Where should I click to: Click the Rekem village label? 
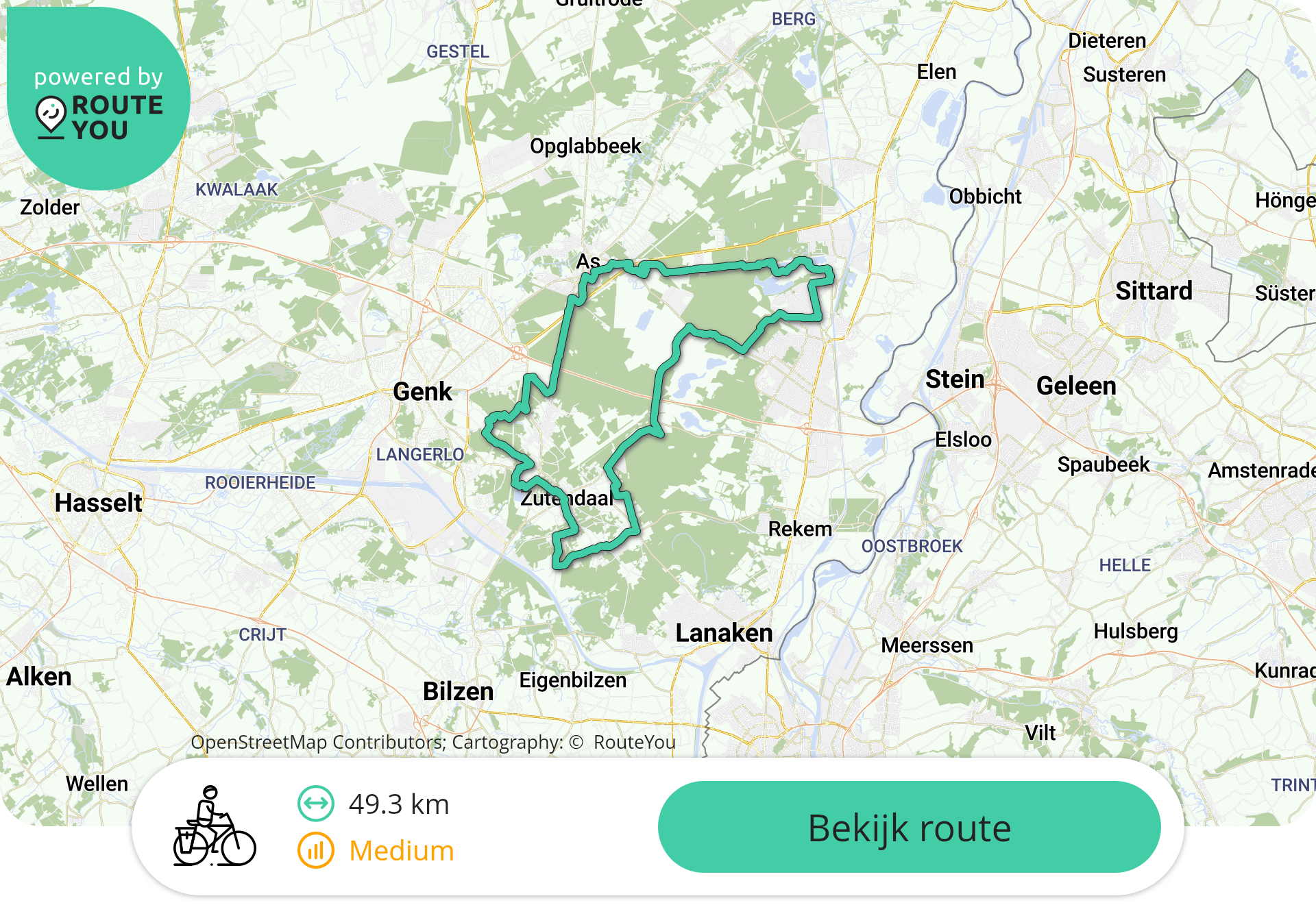800,529
